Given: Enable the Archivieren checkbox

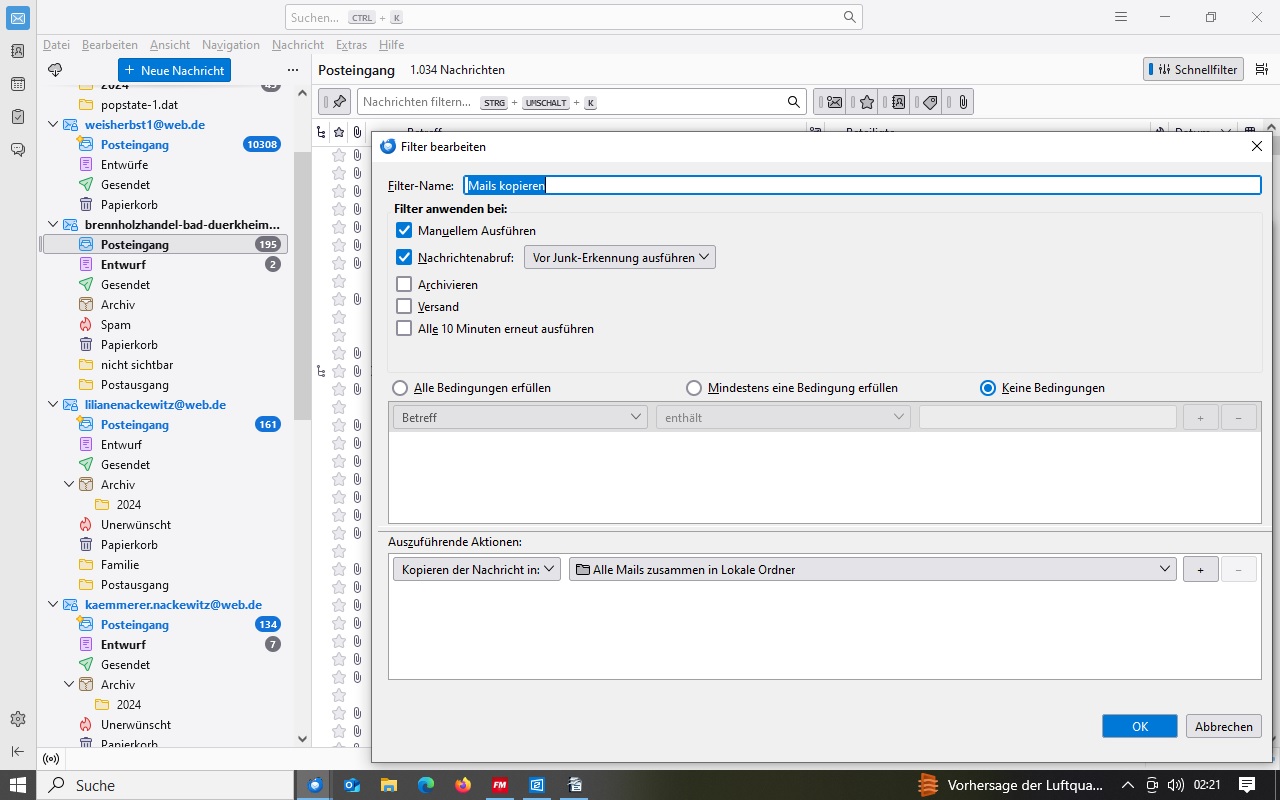Looking at the screenshot, I should (404, 285).
